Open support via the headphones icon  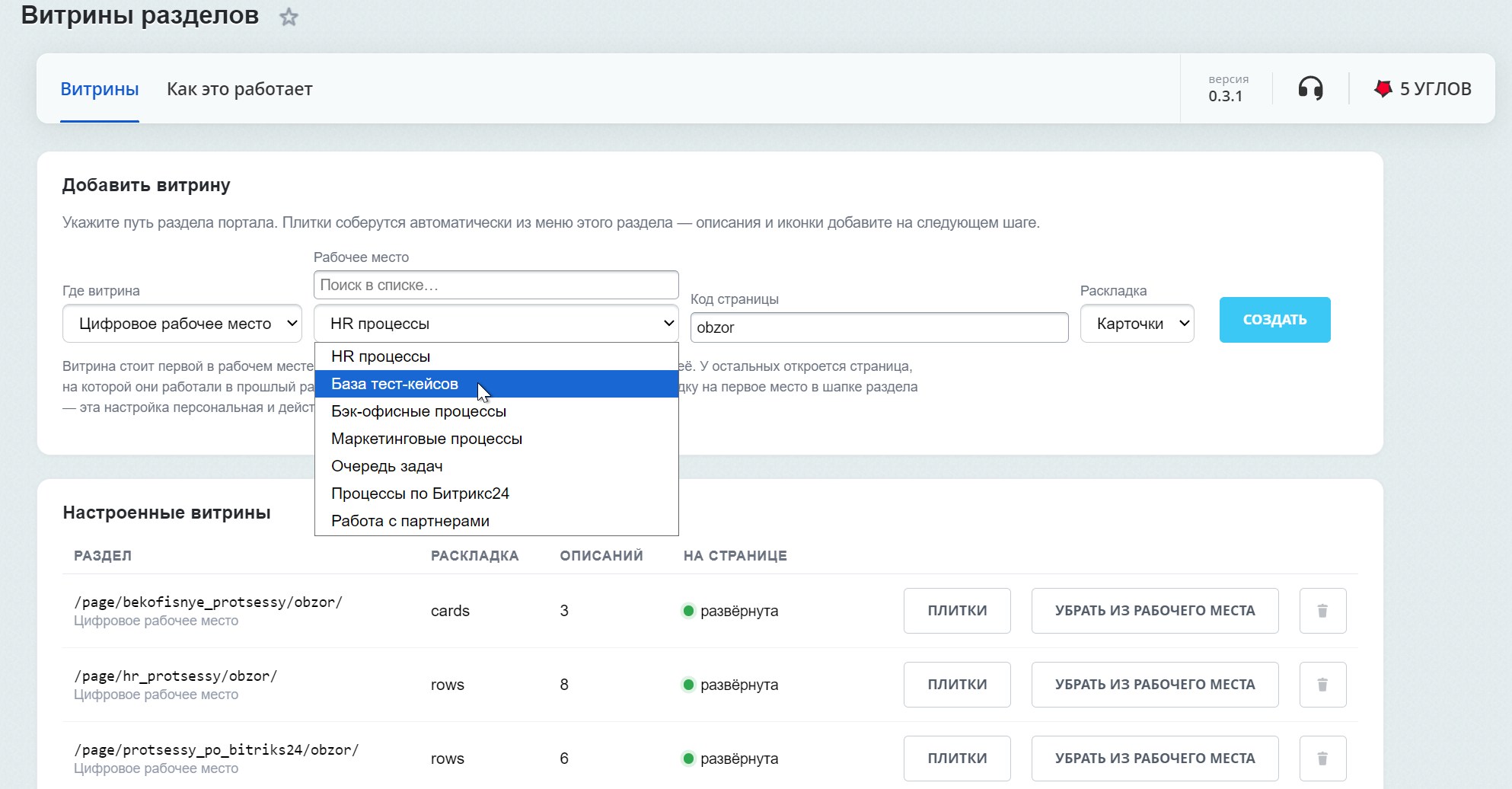pyautogui.click(x=1310, y=88)
